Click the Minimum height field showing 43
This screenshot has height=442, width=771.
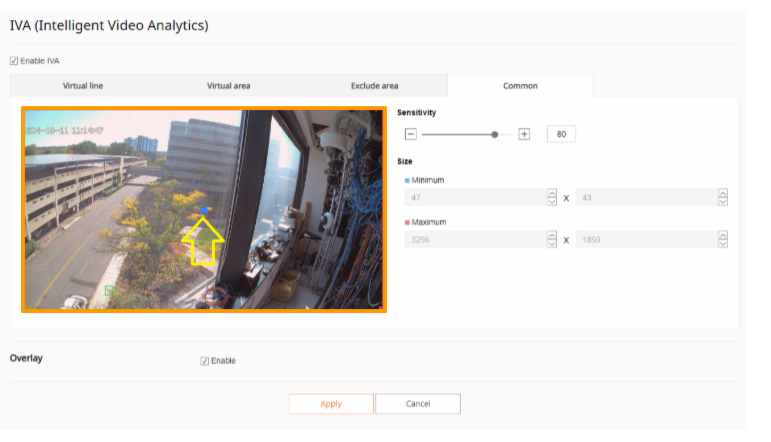pyautogui.click(x=647, y=197)
